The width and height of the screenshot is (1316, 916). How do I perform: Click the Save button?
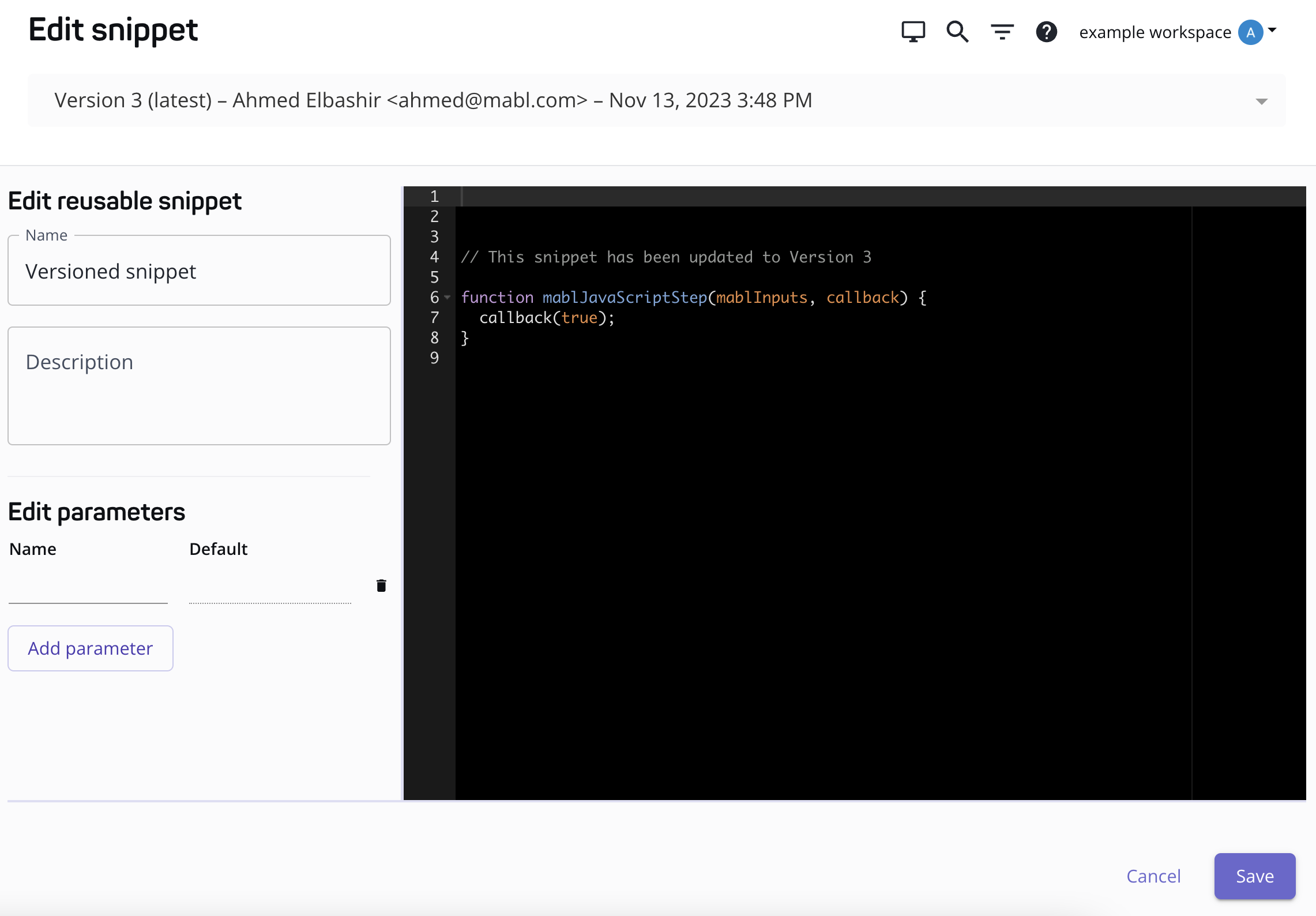(1254, 876)
